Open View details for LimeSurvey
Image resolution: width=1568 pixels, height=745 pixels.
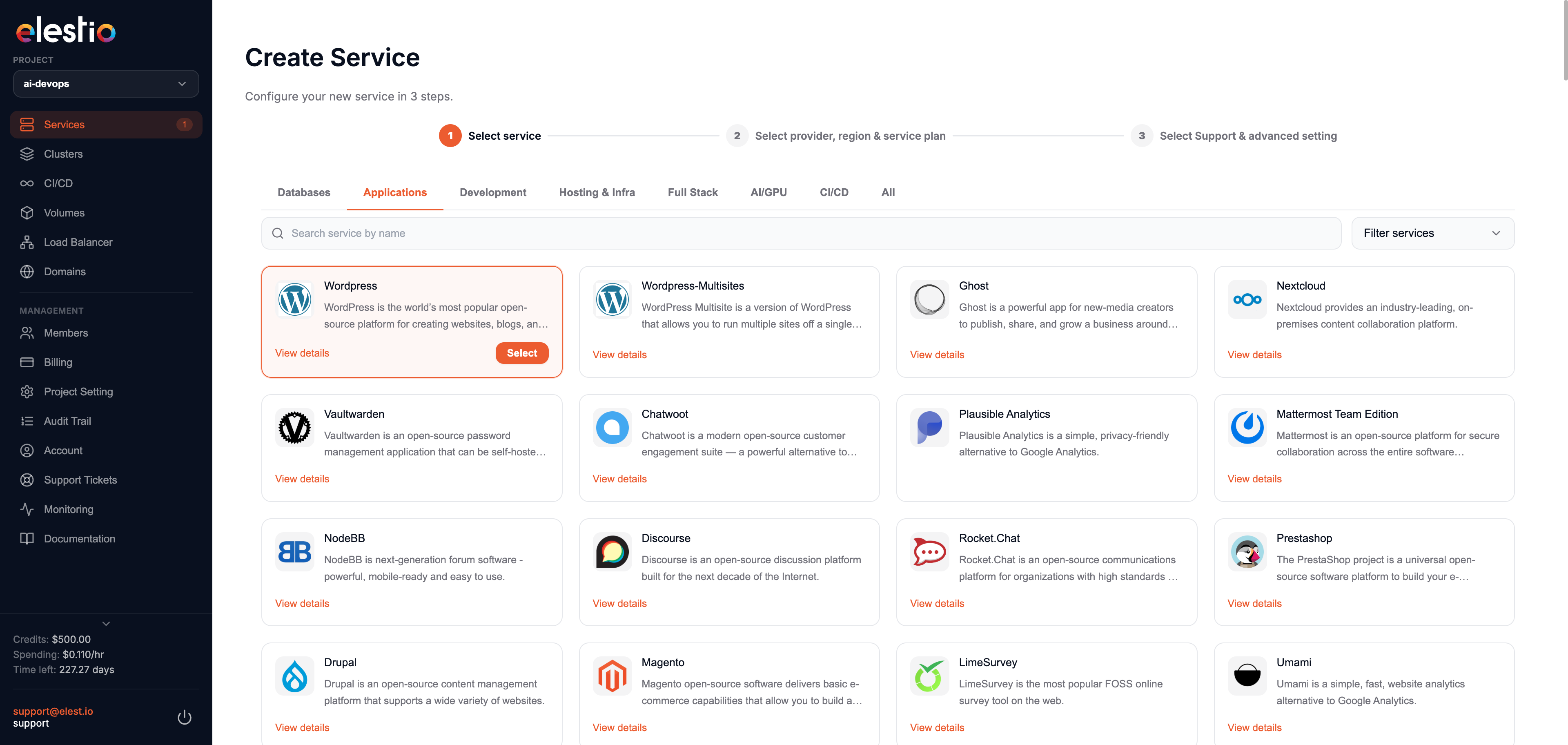click(937, 727)
